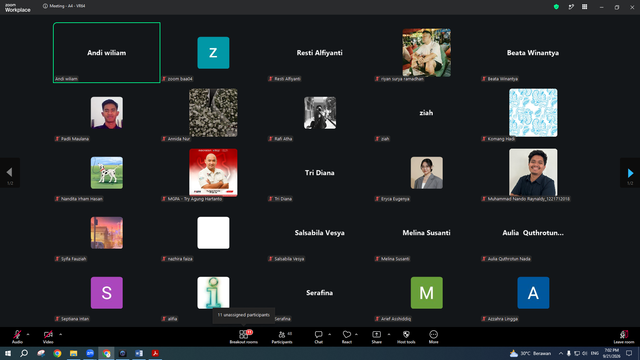Viewport: 640px width, 360px height.
Task: Select Azzahra Lingga blue A avatar
Action: (533, 293)
